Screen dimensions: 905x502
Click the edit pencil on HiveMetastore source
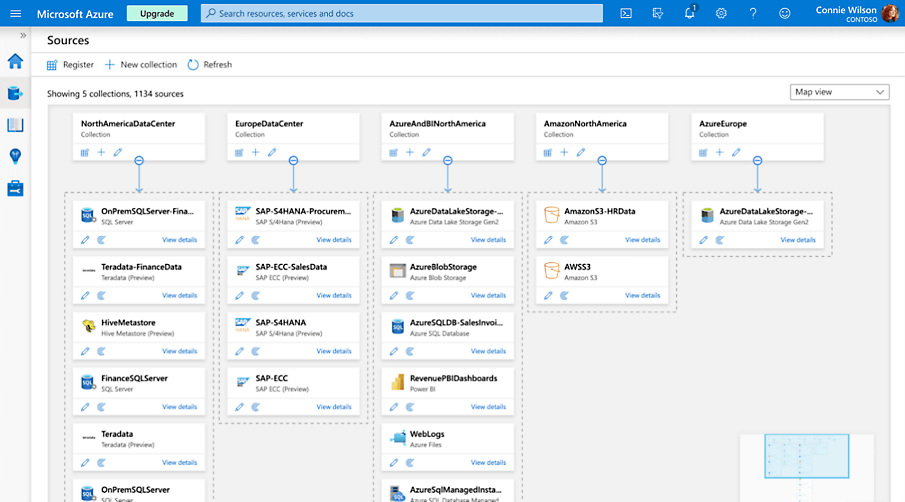pos(85,351)
